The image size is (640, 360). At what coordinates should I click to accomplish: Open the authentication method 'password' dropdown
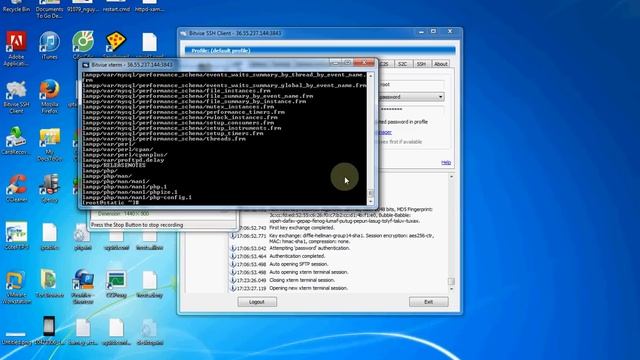coord(440,97)
